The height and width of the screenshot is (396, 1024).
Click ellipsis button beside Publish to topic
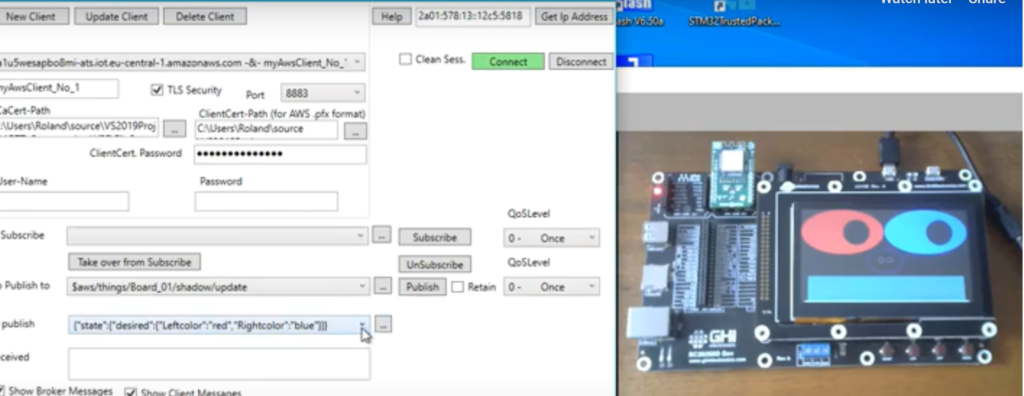pyautogui.click(x=383, y=286)
